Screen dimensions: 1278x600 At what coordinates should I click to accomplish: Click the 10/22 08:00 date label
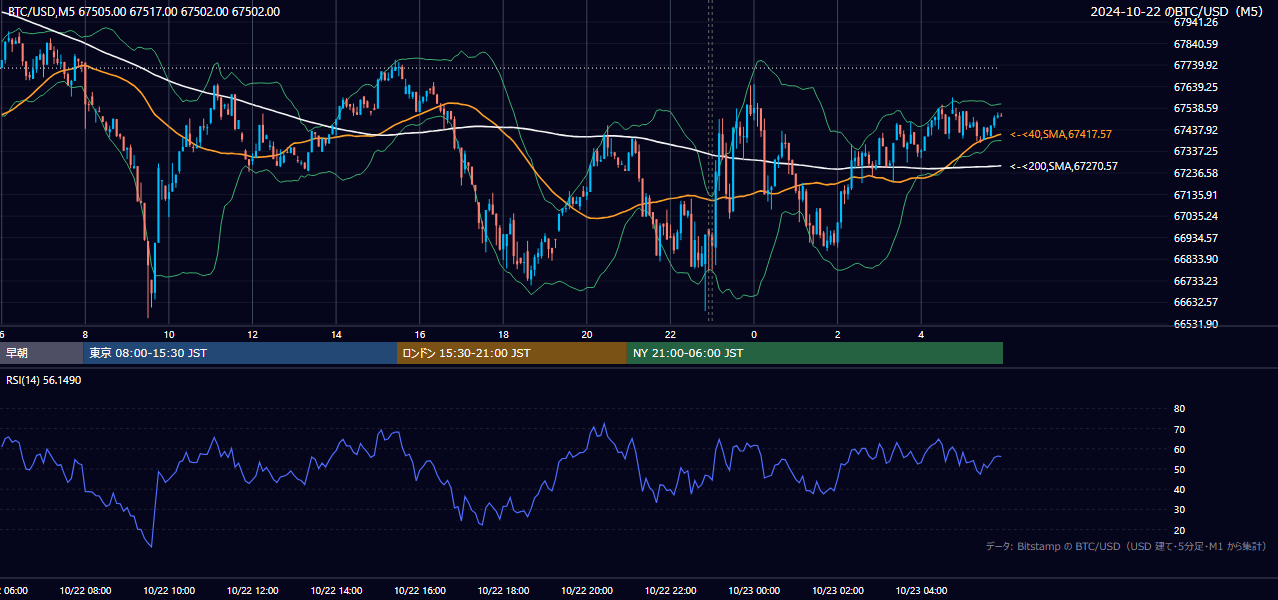(x=85, y=591)
